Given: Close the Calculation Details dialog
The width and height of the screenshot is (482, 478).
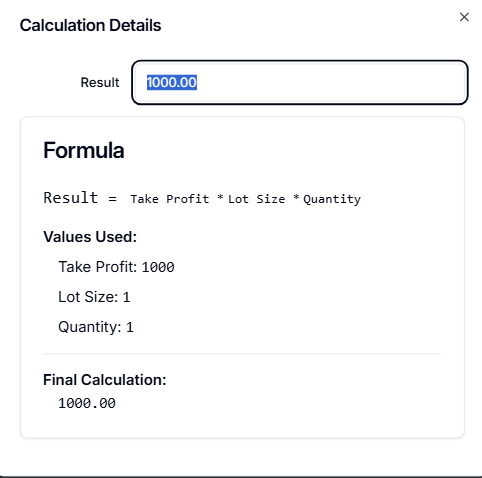Looking at the screenshot, I should tap(464, 17).
